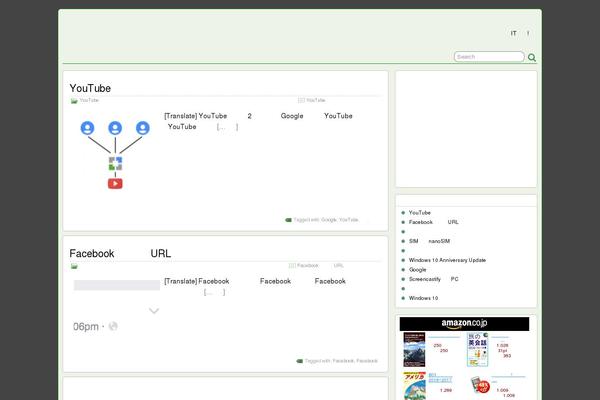
Task: Click comment icon beside Facebook URL header link
Action: (x=292, y=266)
